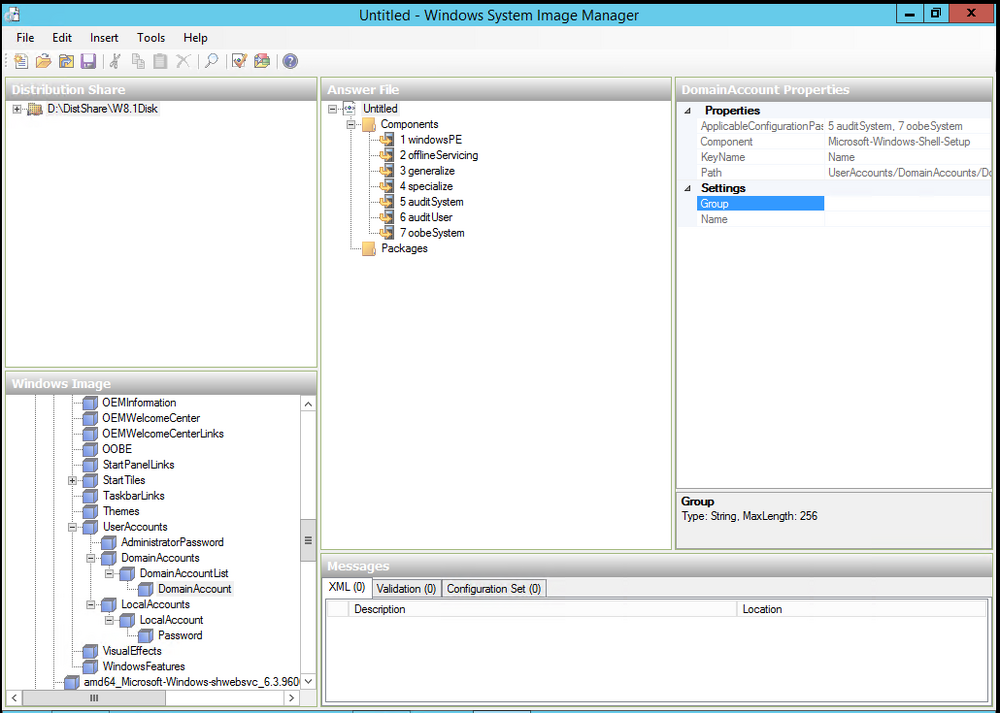Collapse the Untitled answer file node
Viewport: 1000px width, 713px height.
pos(332,109)
